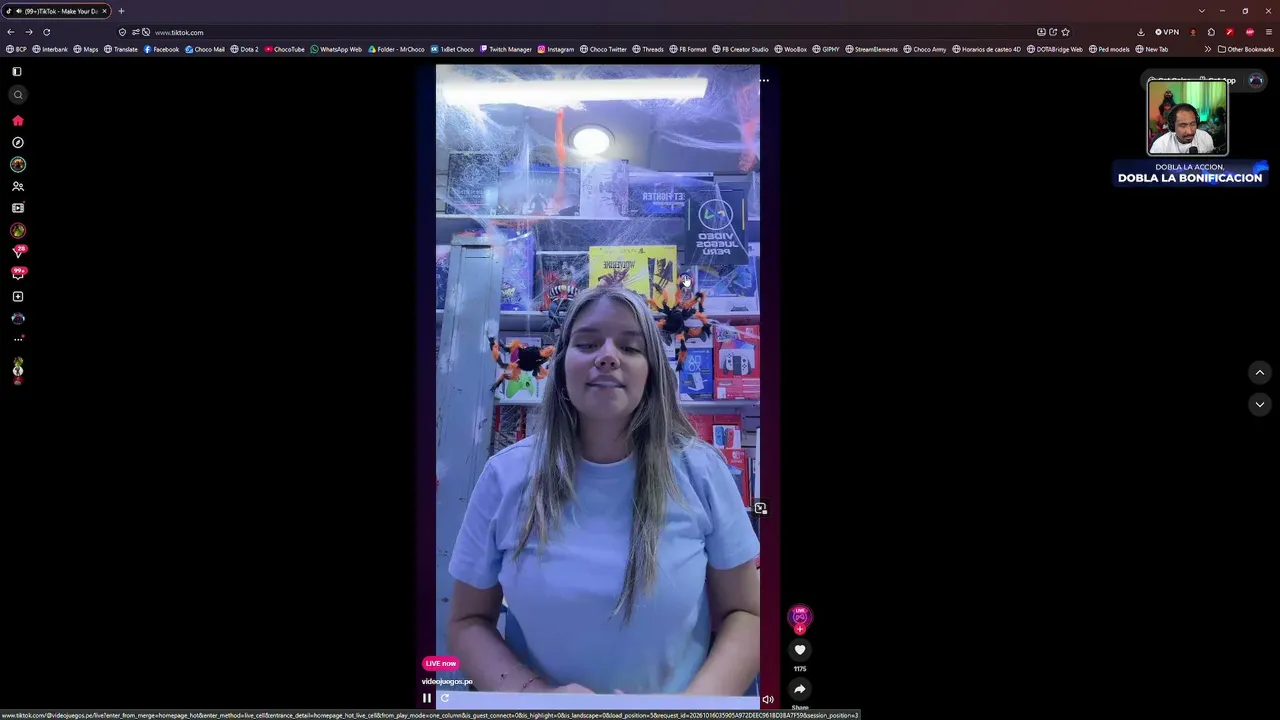Open the tab list dropdown arrow
1280x720 pixels.
pos(1202,11)
